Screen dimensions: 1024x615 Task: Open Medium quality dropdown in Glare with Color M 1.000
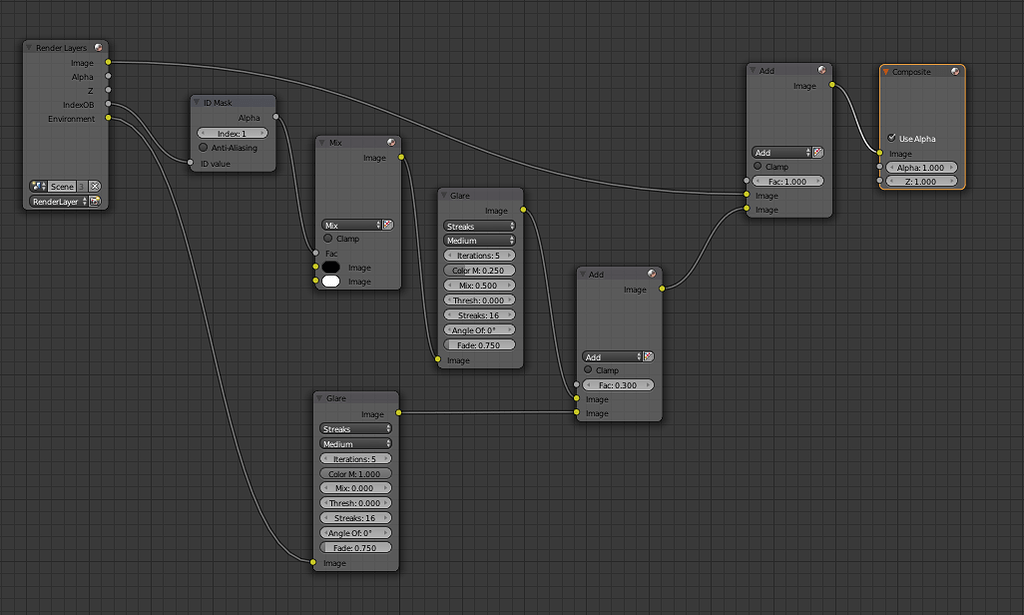(x=355, y=444)
